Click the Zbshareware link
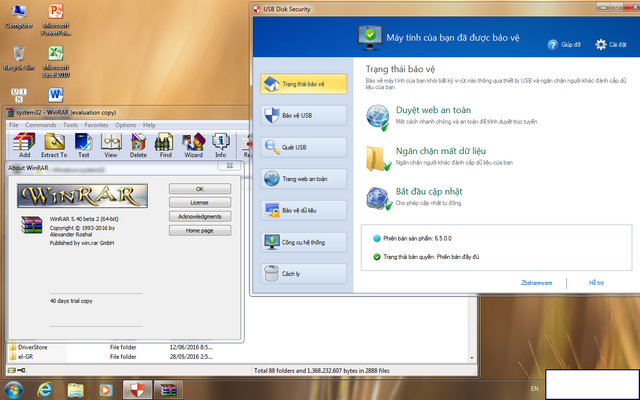The height and width of the screenshot is (400, 640). (536, 282)
